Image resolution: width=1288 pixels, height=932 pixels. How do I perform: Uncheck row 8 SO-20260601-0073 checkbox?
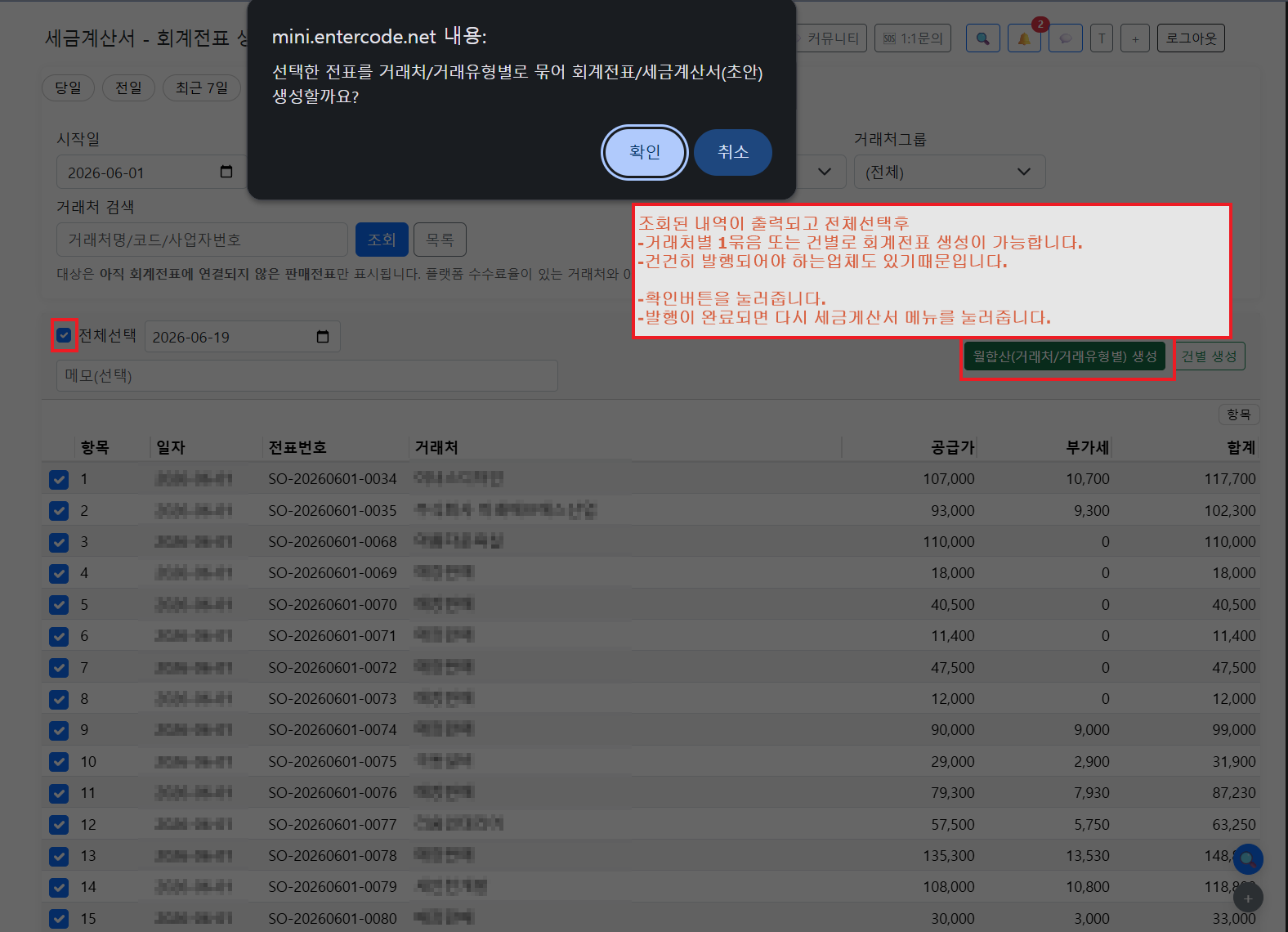[59, 699]
